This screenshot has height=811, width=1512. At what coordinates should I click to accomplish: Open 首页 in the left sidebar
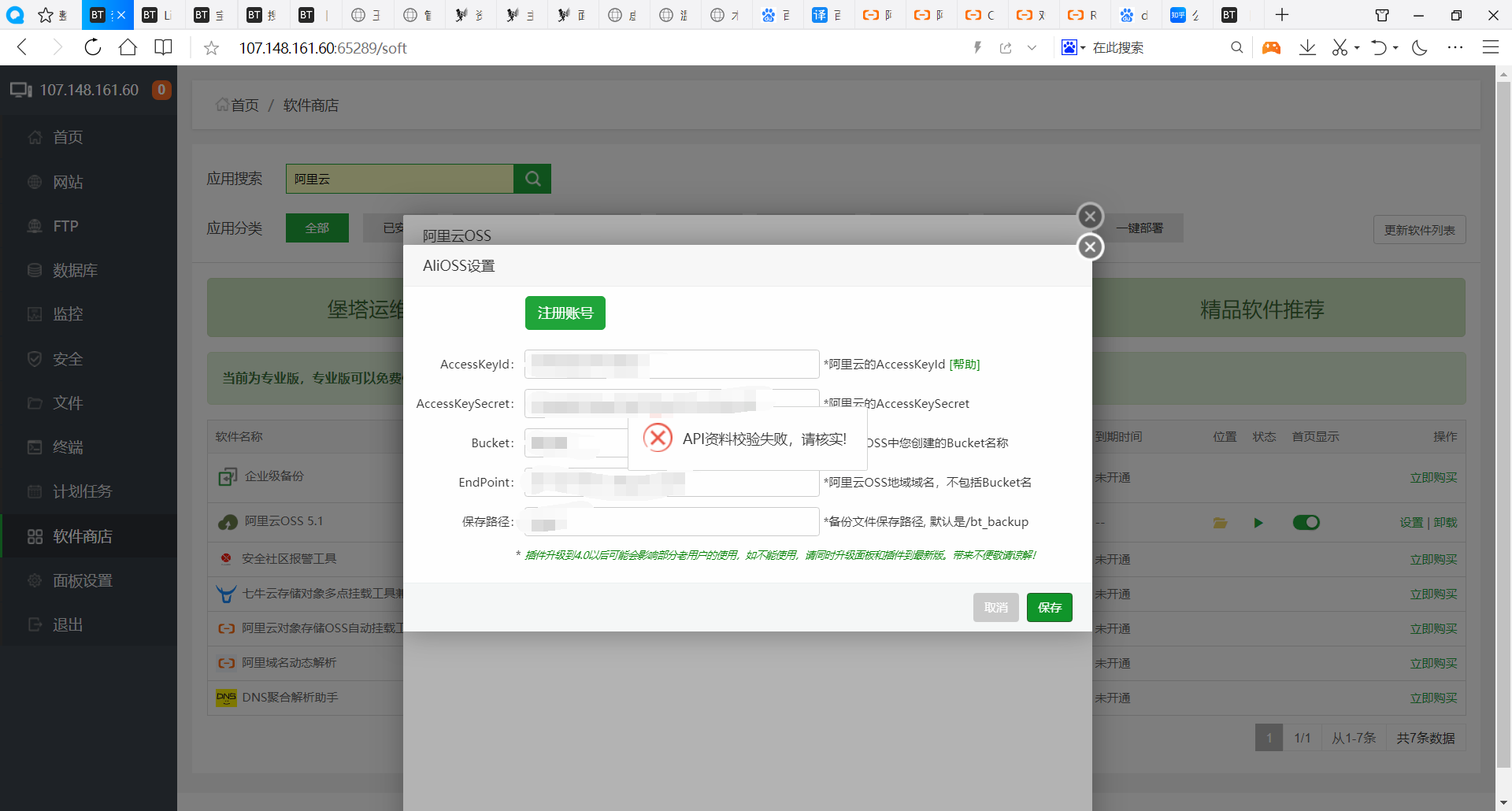tap(68, 137)
